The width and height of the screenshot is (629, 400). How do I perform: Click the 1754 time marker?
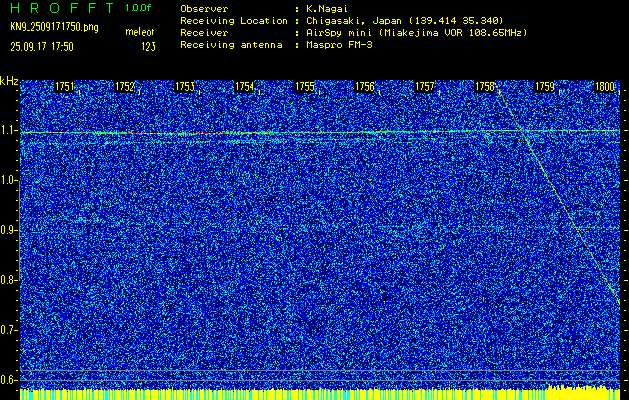coord(245,87)
